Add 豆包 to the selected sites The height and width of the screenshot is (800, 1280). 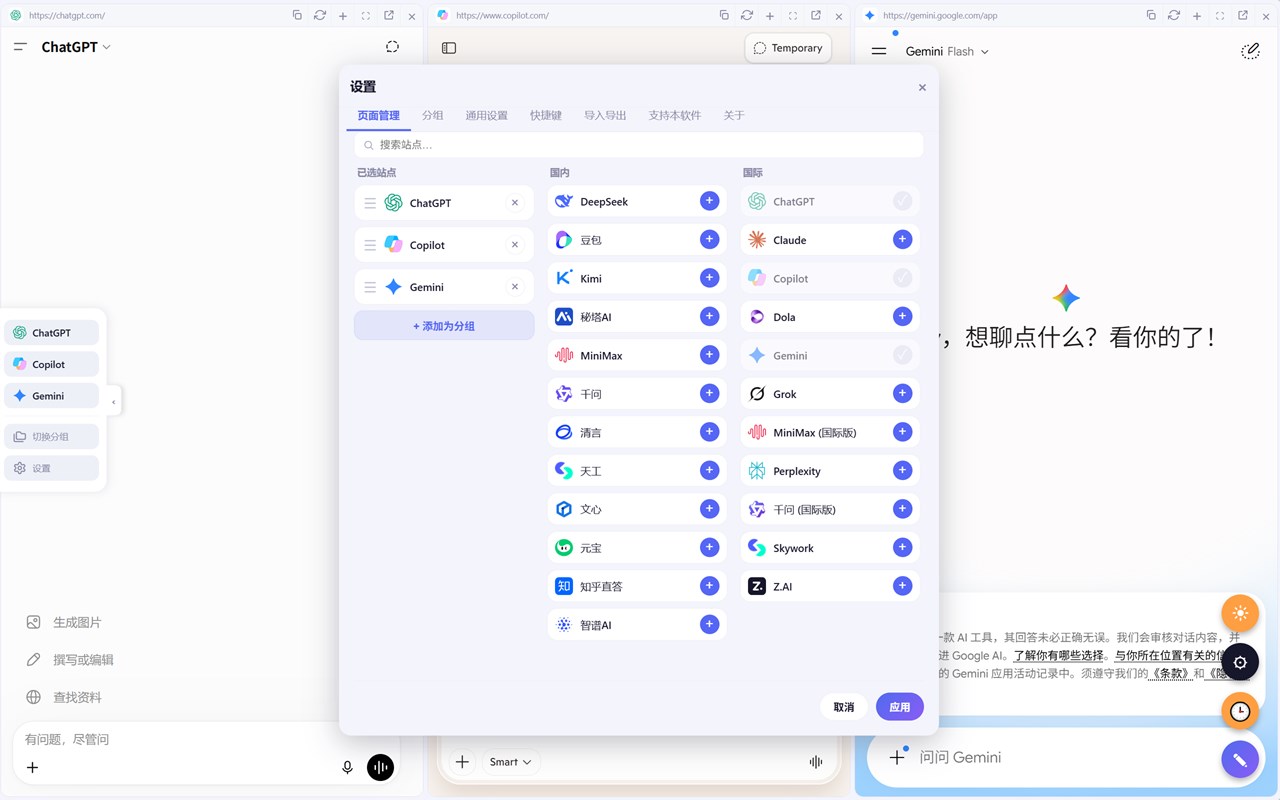[709, 240]
